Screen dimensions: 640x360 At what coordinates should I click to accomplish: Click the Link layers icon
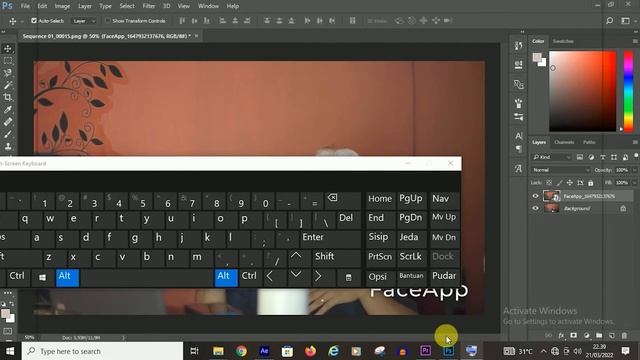point(549,335)
